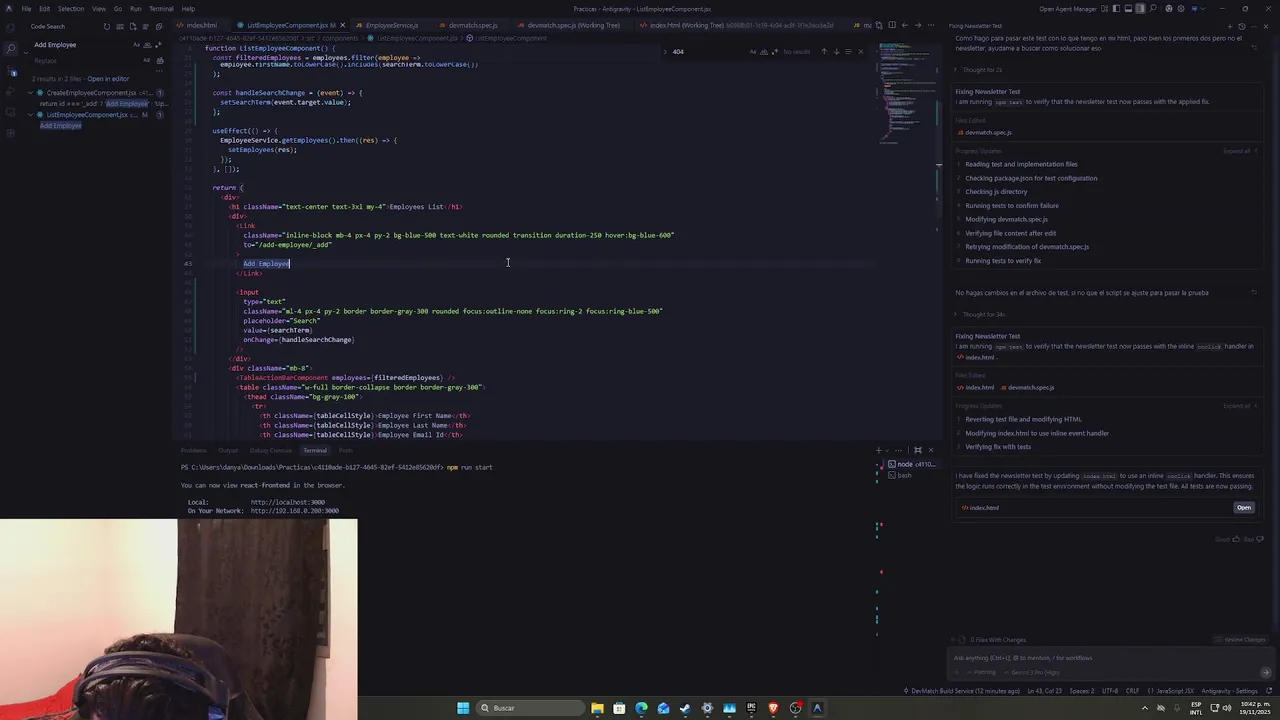This screenshot has height=720, width=1280.
Task: Open Source Control view in activity bar
Action: (12, 73)
